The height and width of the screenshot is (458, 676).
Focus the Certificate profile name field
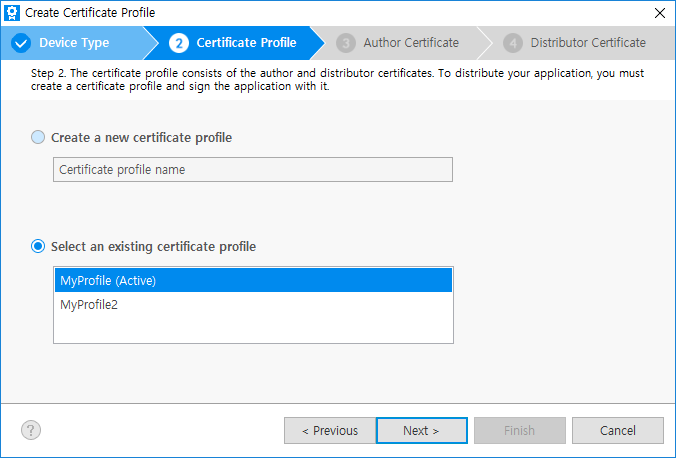252,170
